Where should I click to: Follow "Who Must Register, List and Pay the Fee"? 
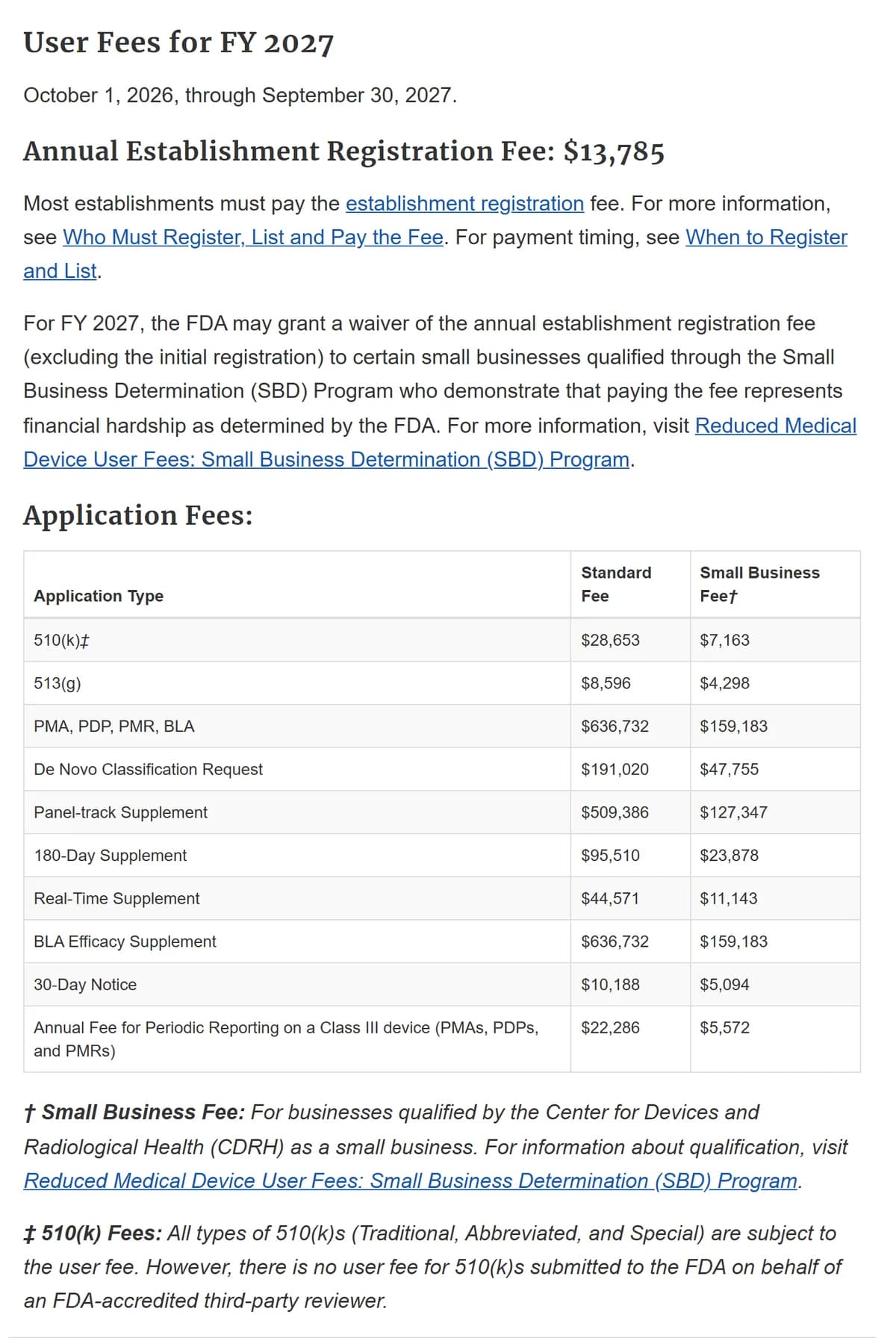click(x=253, y=237)
